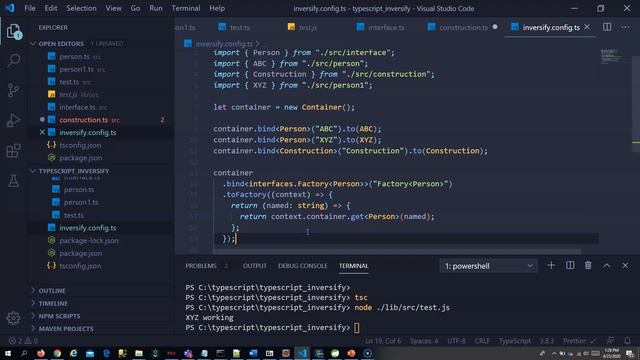The image size is (640, 360).
Task: Open Source Control view
Action: [x=13, y=90]
